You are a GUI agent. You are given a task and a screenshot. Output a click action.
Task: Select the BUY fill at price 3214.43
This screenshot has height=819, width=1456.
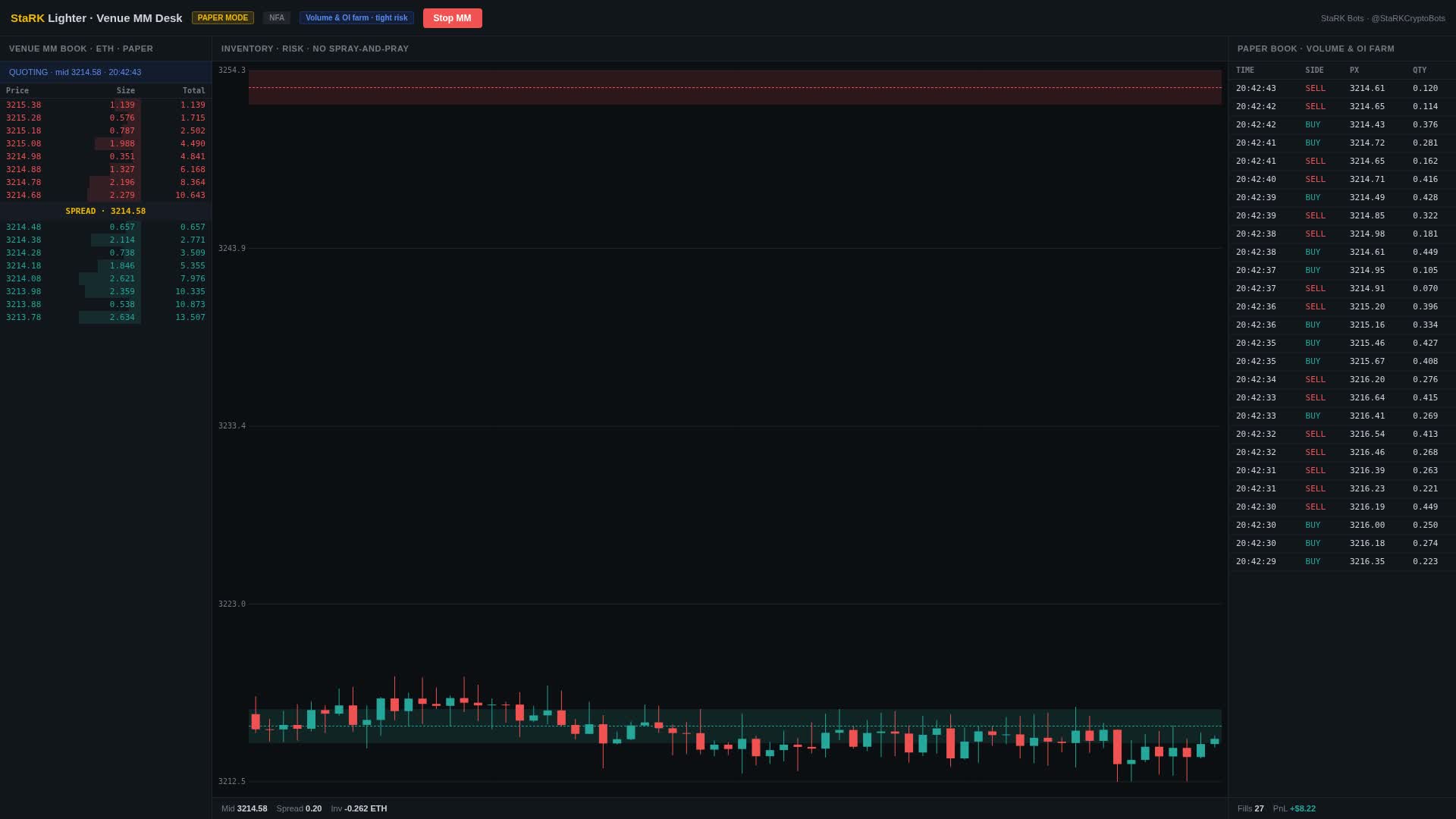1341,125
